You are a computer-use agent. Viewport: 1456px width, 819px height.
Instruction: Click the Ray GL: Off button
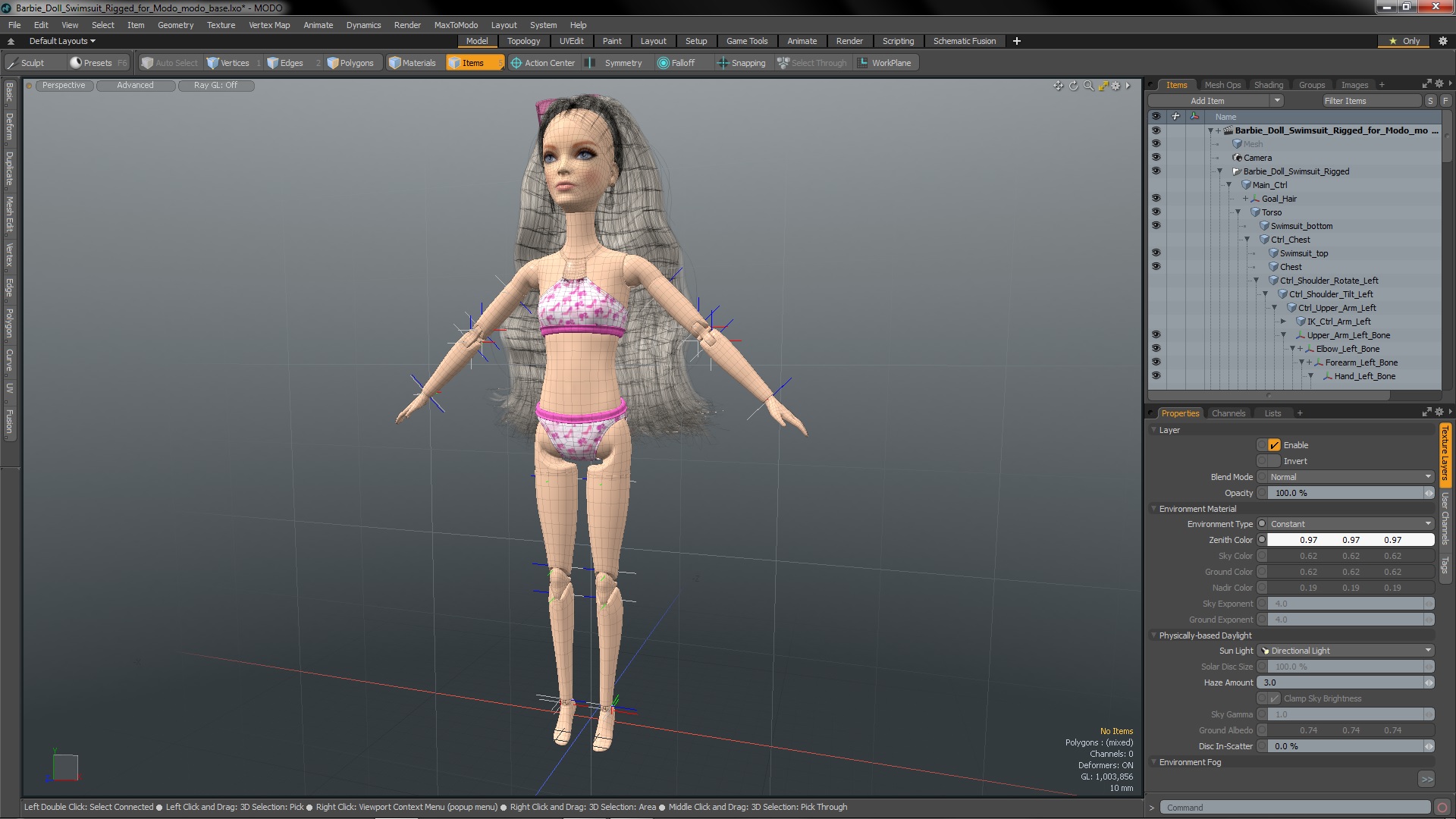pos(215,86)
